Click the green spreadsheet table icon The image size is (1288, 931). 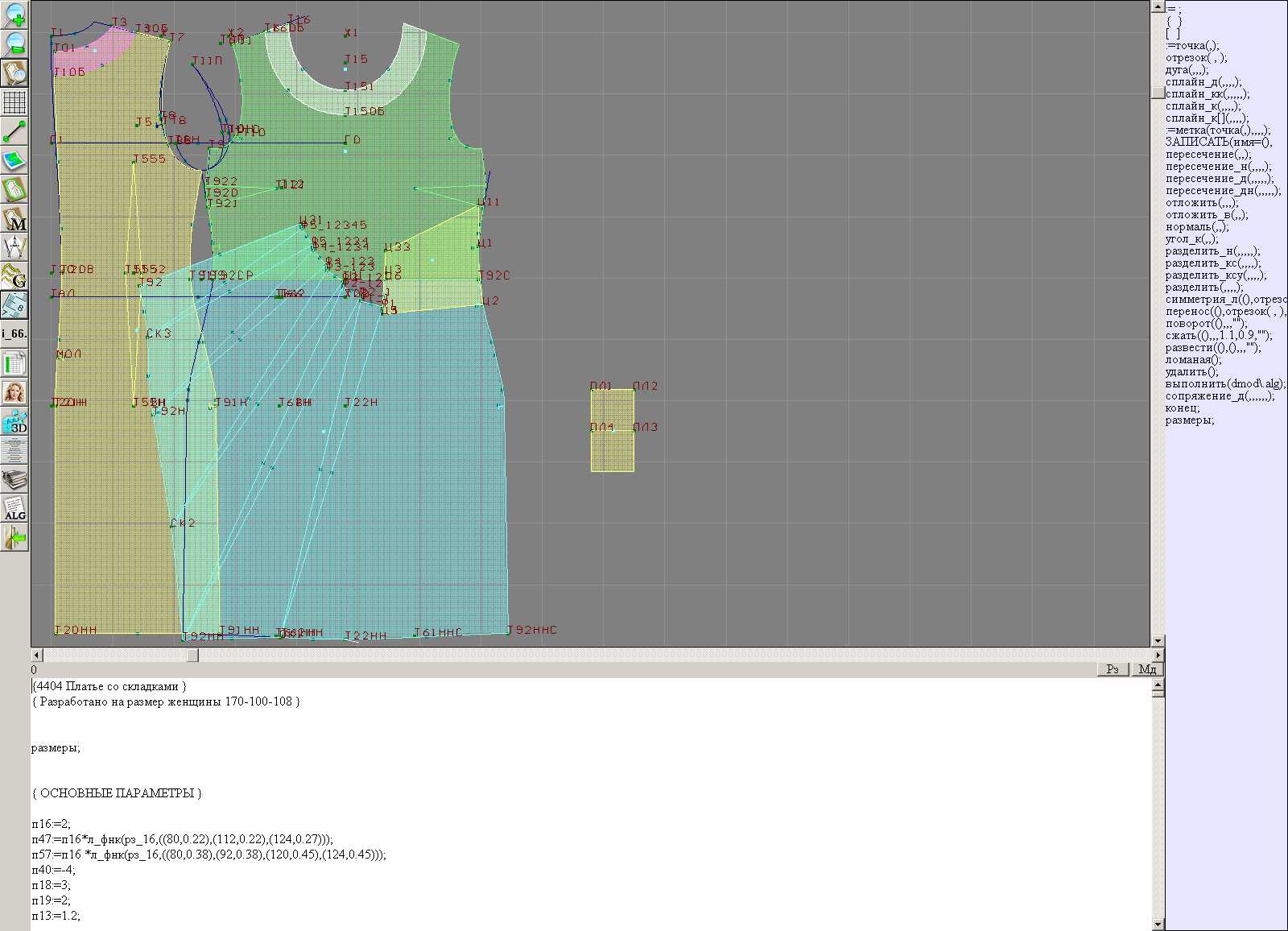click(14, 363)
